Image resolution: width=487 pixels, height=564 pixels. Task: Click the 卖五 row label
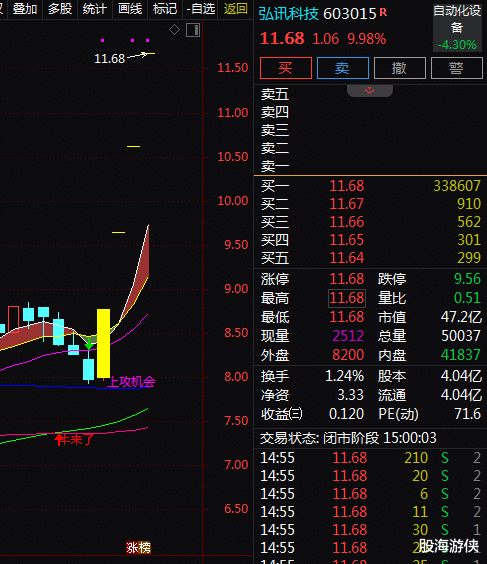click(275, 95)
